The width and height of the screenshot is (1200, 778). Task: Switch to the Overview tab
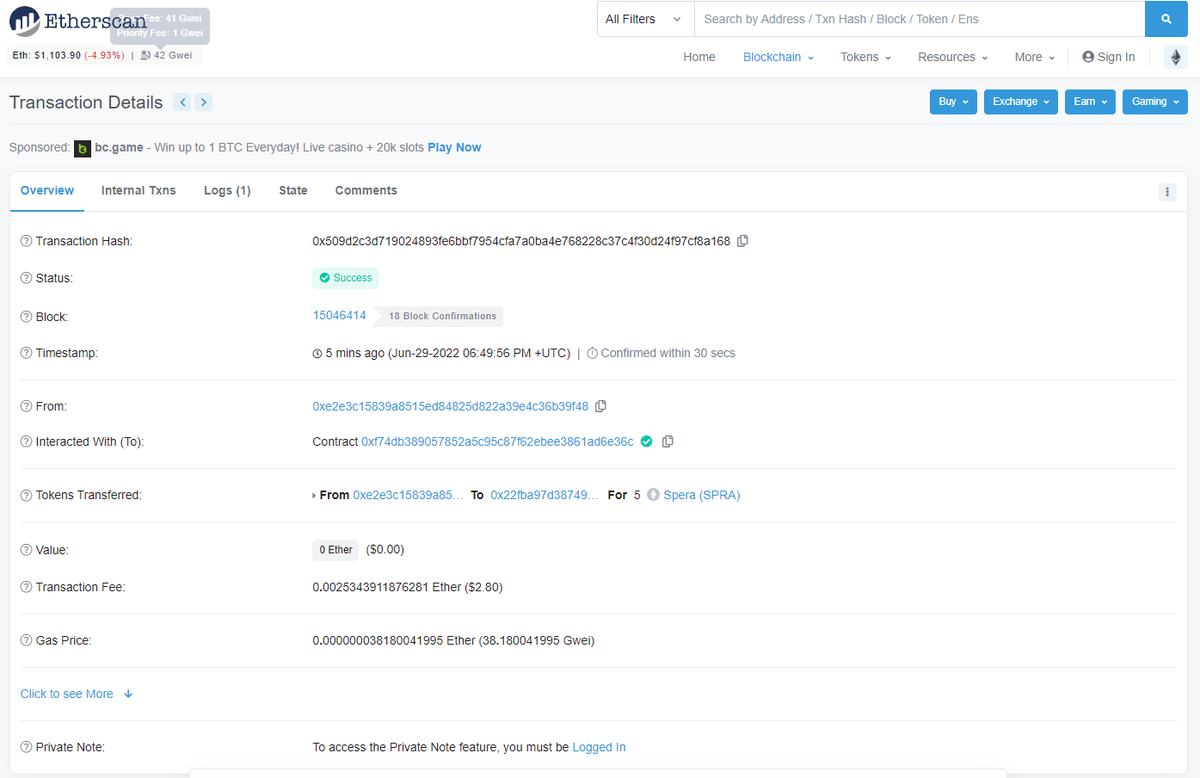(47, 191)
